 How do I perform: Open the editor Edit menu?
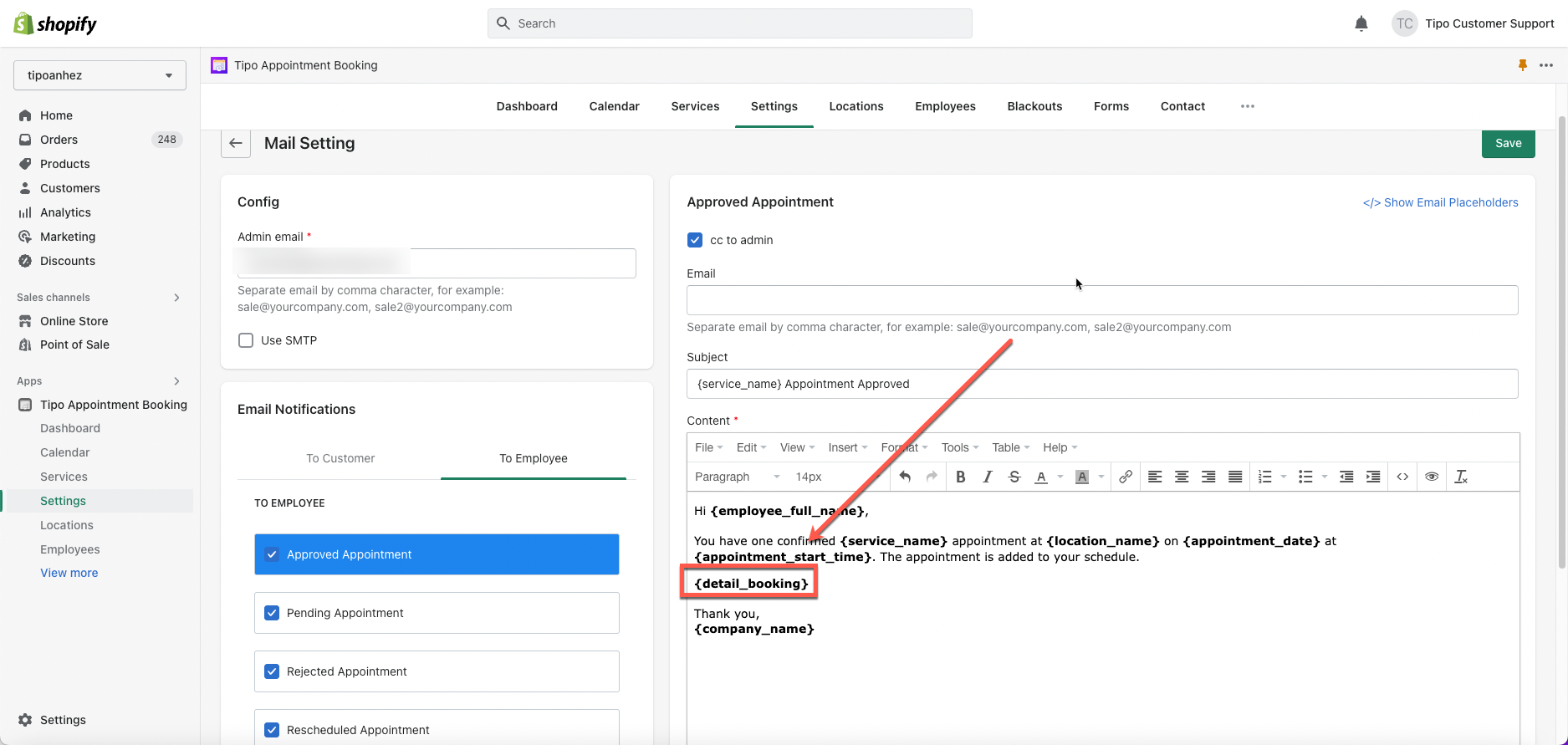(x=751, y=447)
